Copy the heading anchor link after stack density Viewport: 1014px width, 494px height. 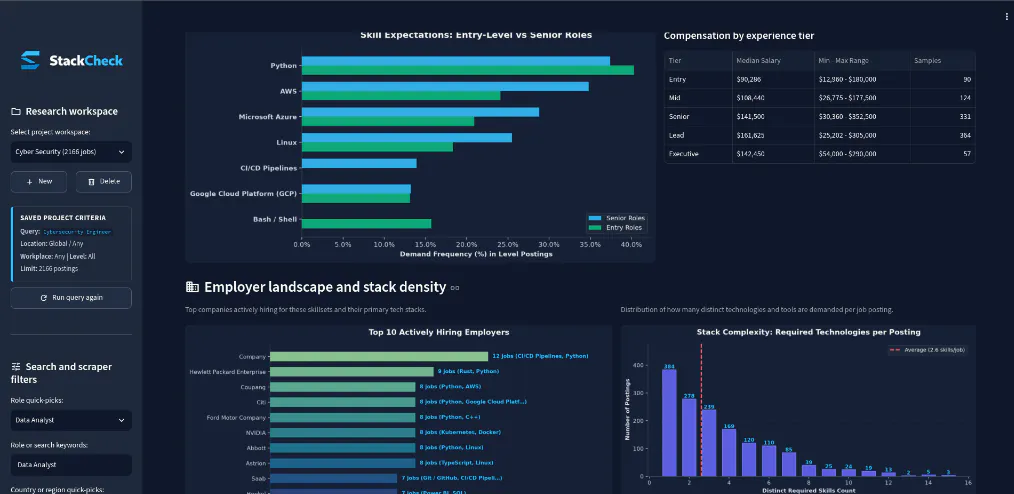pos(455,288)
